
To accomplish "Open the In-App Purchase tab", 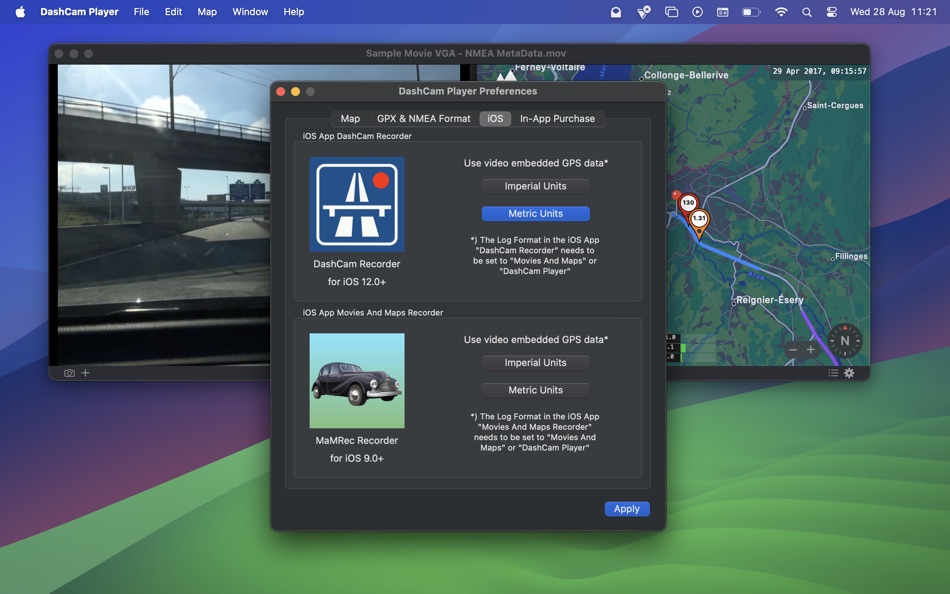I will [557, 119].
